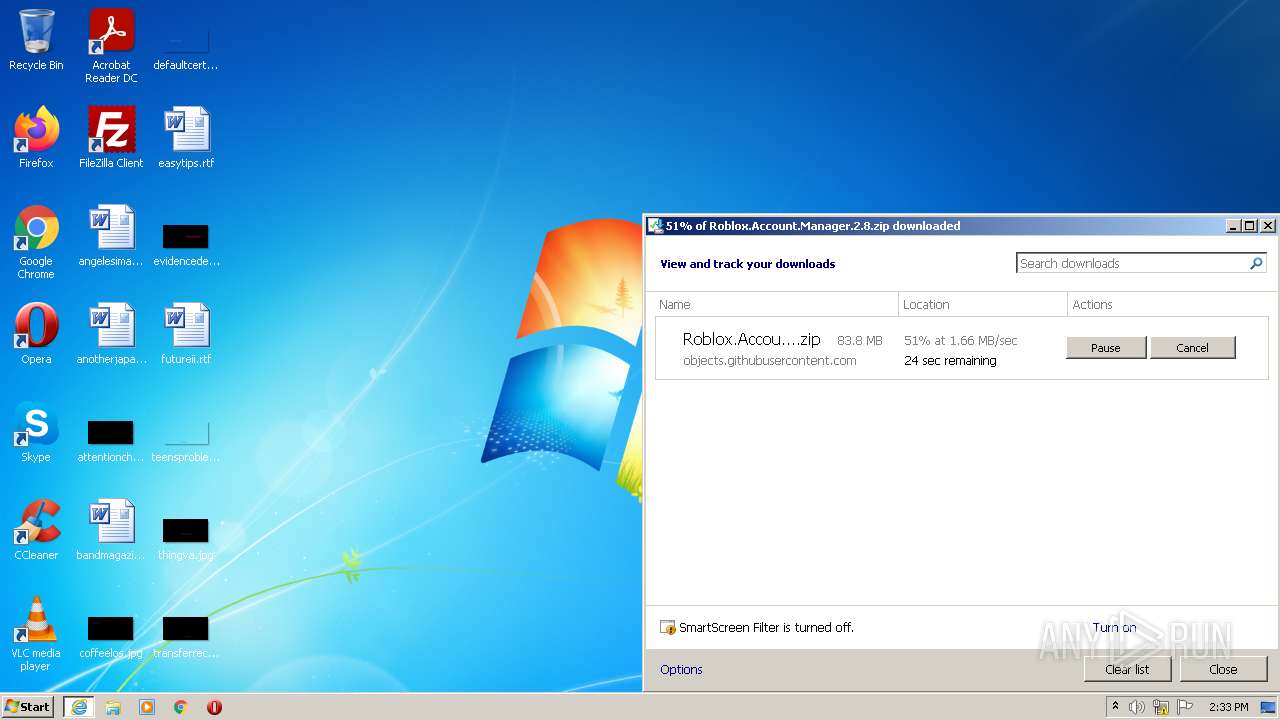The width and height of the screenshot is (1280, 720).
Task: Click the search magnifier icon
Action: pyautogui.click(x=1257, y=263)
